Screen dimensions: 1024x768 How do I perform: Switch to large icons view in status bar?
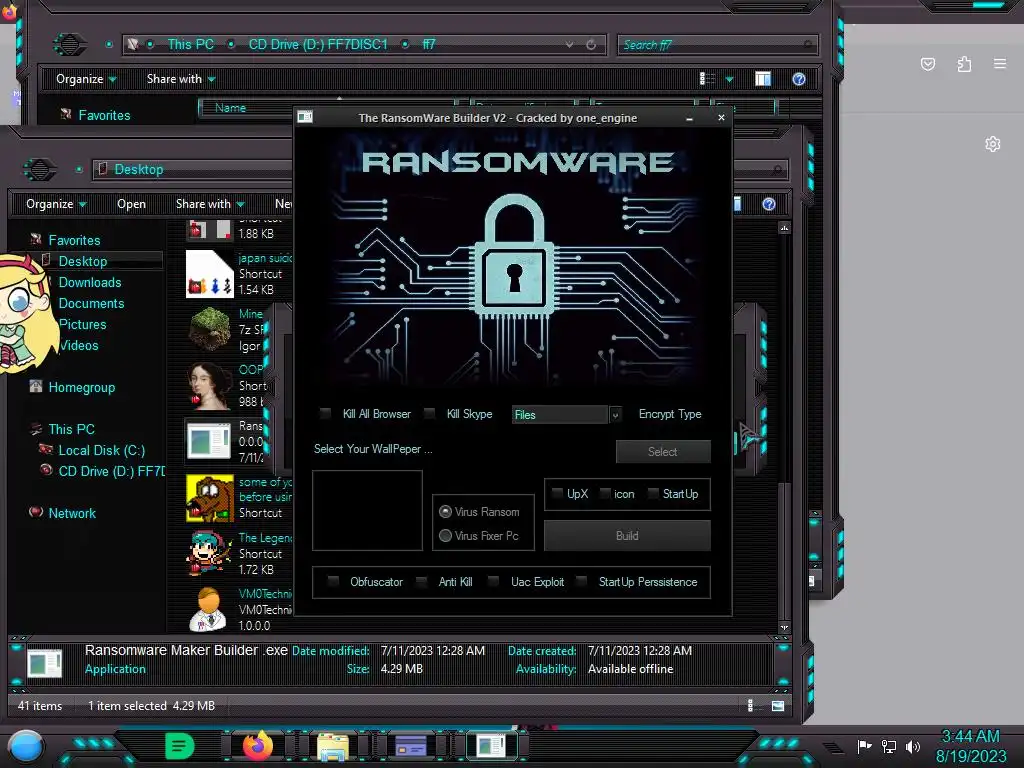778,705
